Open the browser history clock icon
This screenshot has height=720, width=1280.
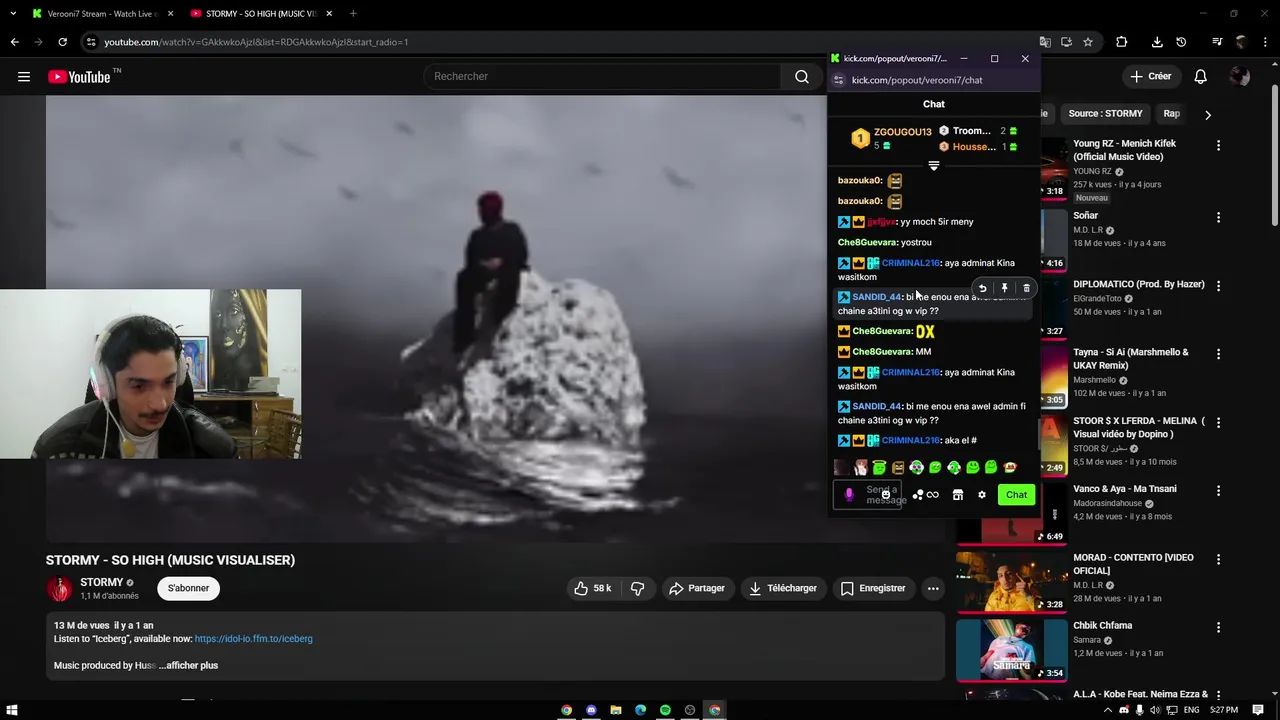click(1181, 42)
